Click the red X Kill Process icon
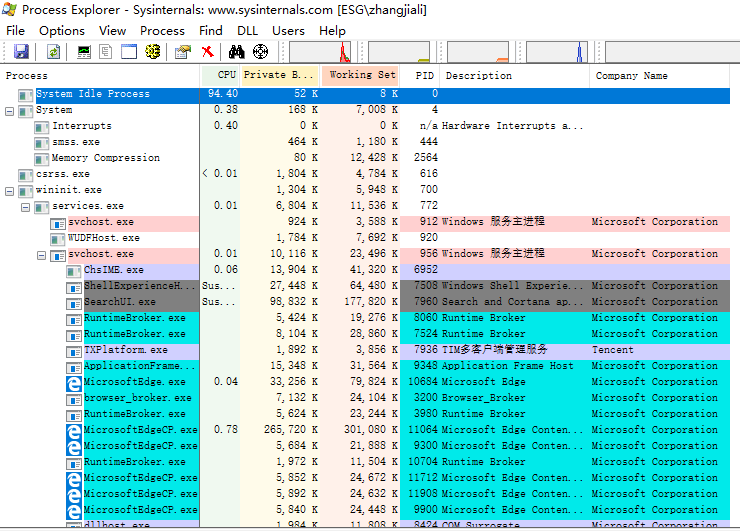Viewport: 740px width, 531px height. (207, 51)
